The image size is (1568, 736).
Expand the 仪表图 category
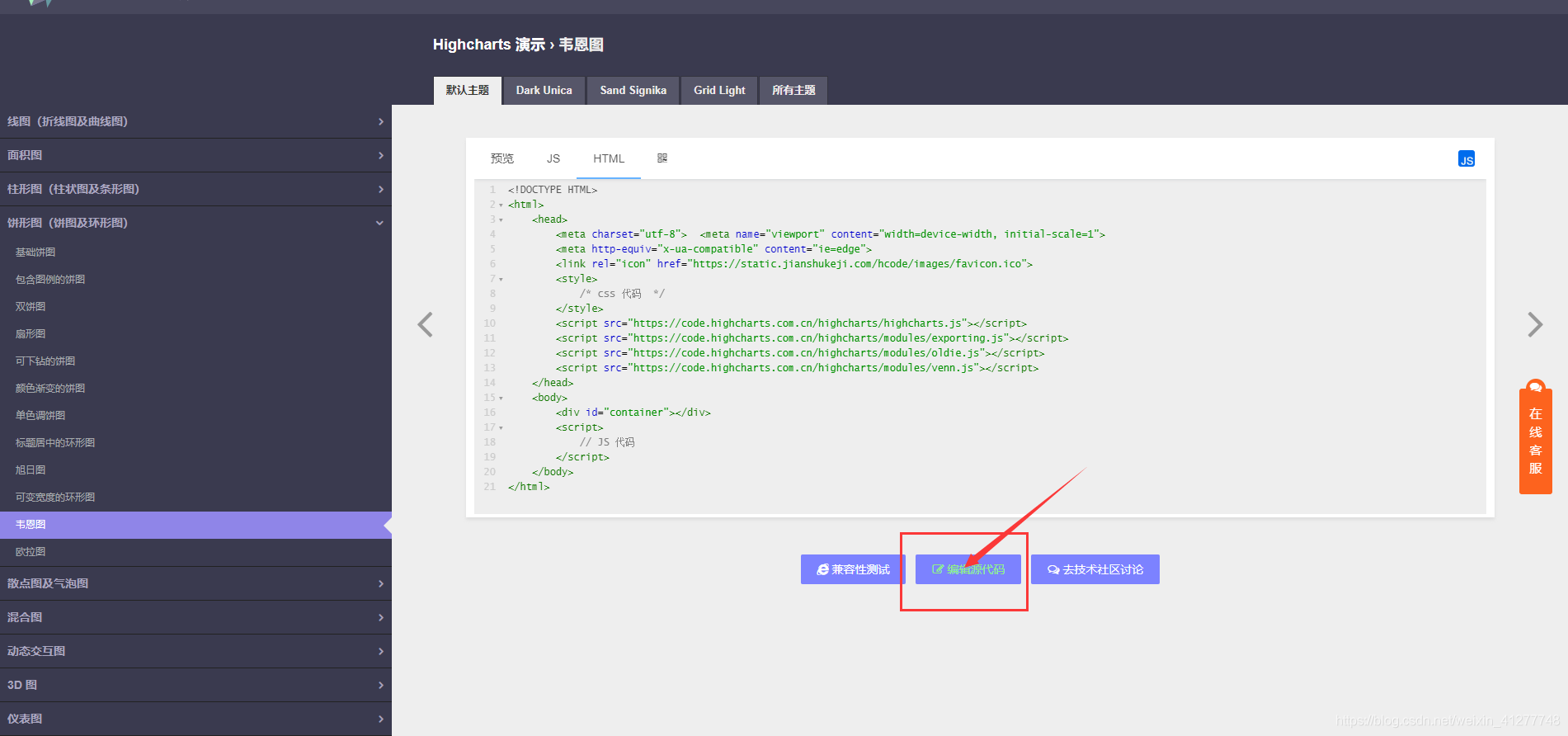(x=195, y=719)
